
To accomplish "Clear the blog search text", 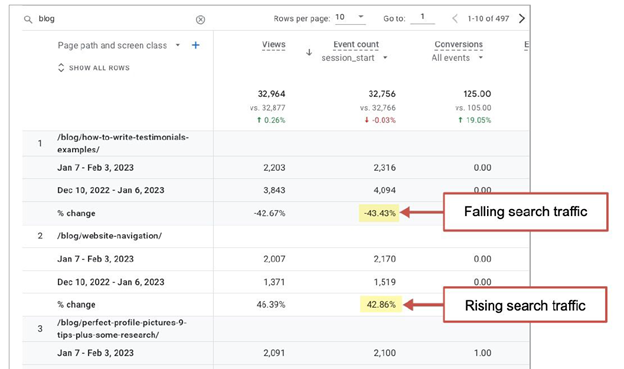I will 201,20.
